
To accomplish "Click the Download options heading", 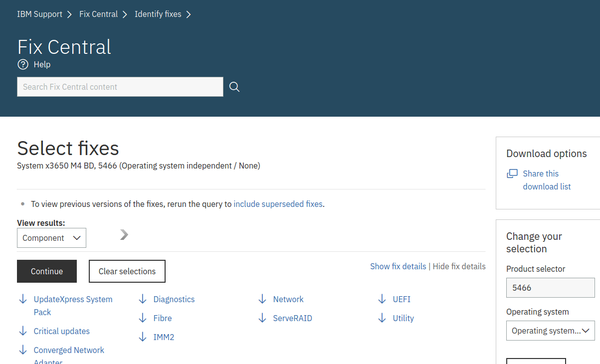I will (x=546, y=153).
